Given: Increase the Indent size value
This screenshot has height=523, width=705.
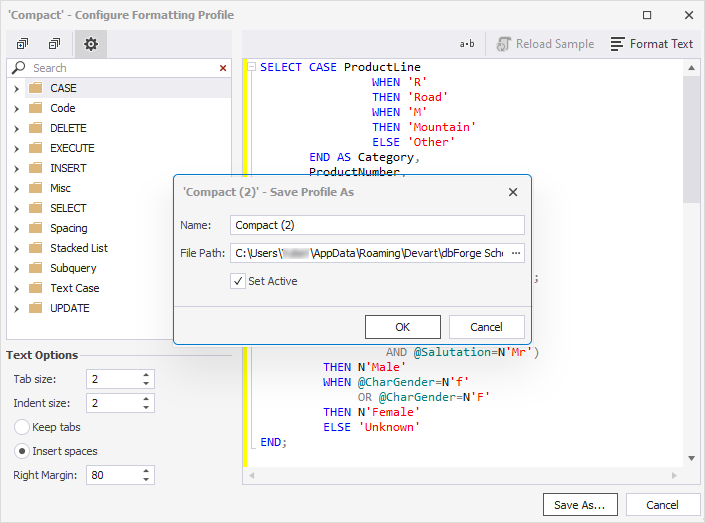Looking at the screenshot, I should pos(146,398).
